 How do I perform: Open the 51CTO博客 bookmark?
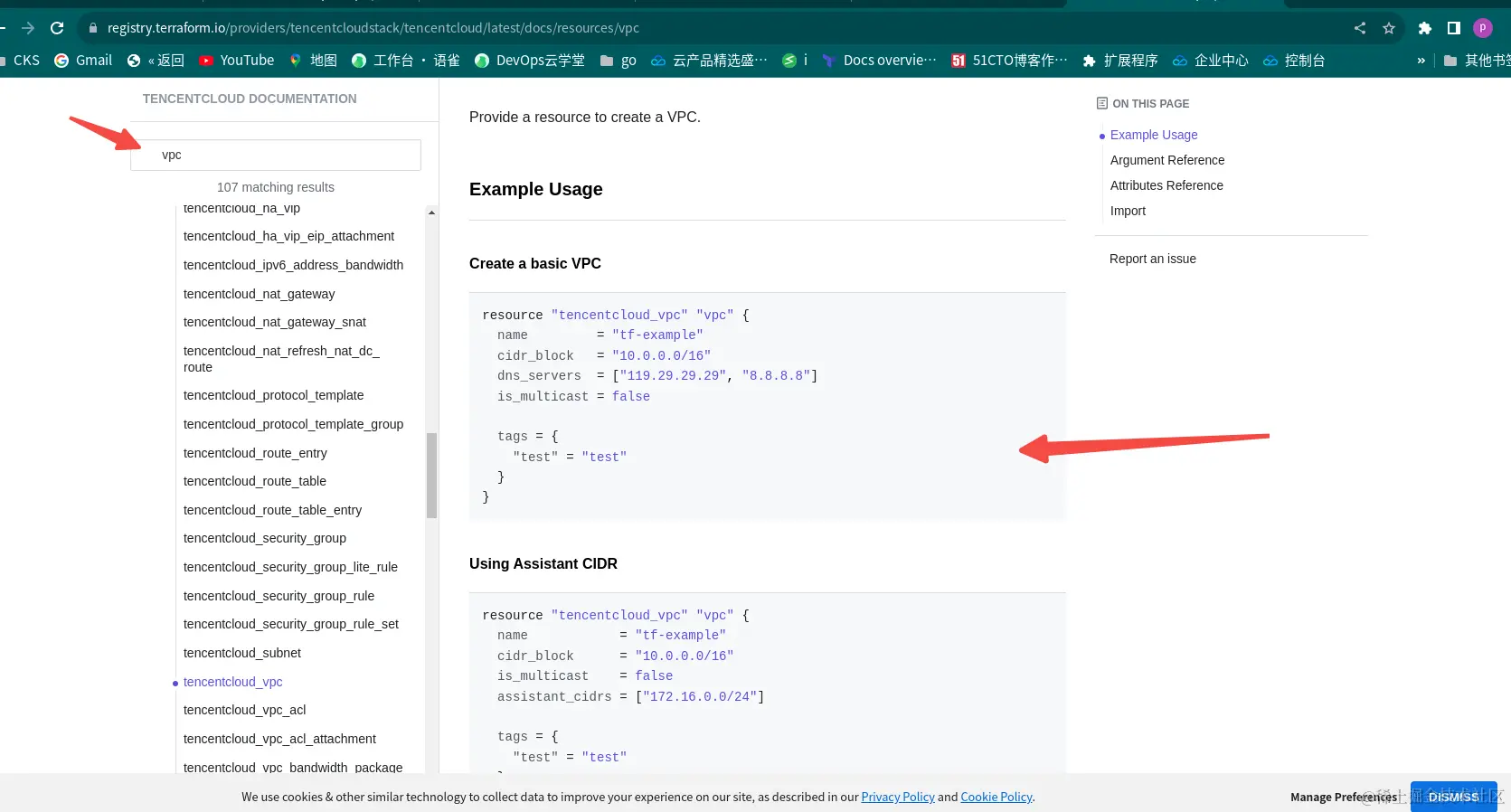(1009, 61)
